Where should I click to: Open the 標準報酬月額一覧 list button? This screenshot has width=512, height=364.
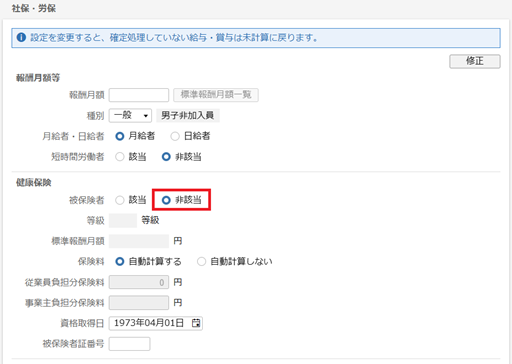(x=216, y=95)
